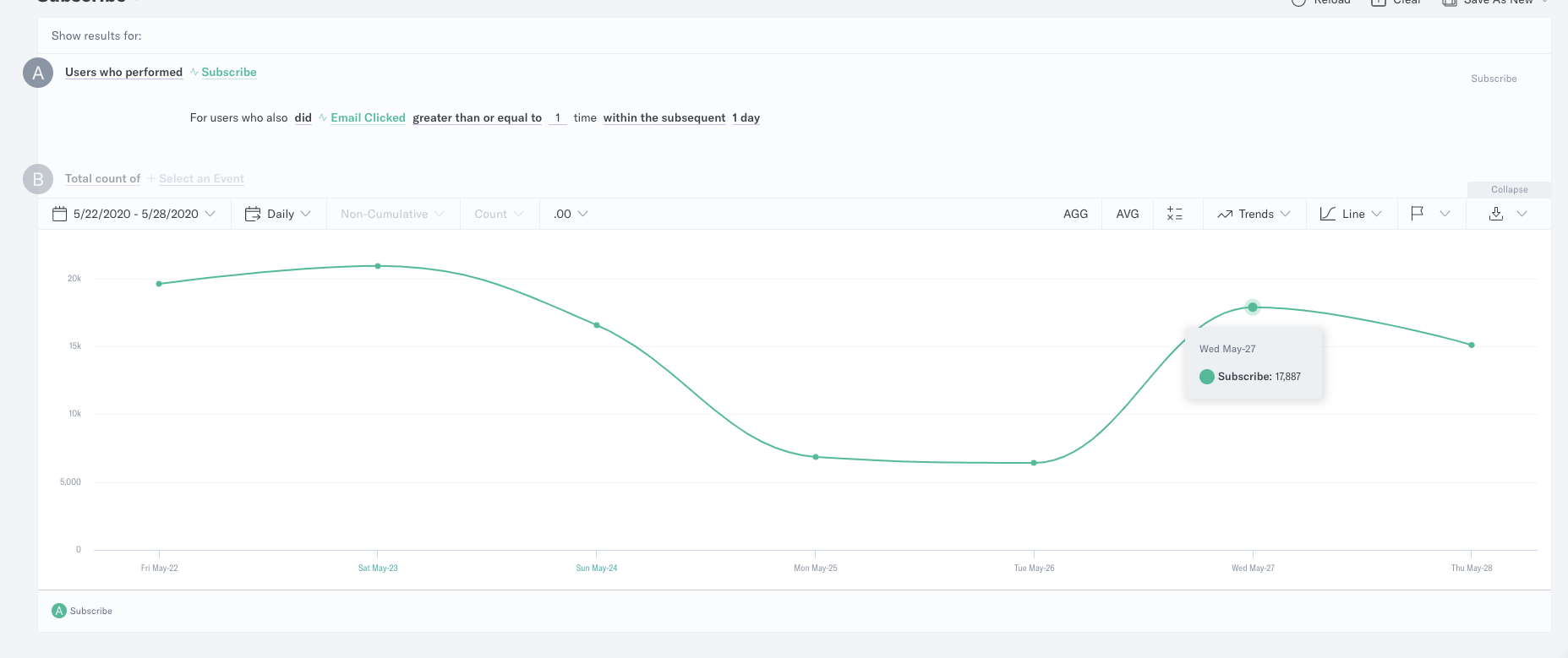1568x658 pixels.
Task: Toggle Subscribe series in chart legend
Action: click(82, 611)
